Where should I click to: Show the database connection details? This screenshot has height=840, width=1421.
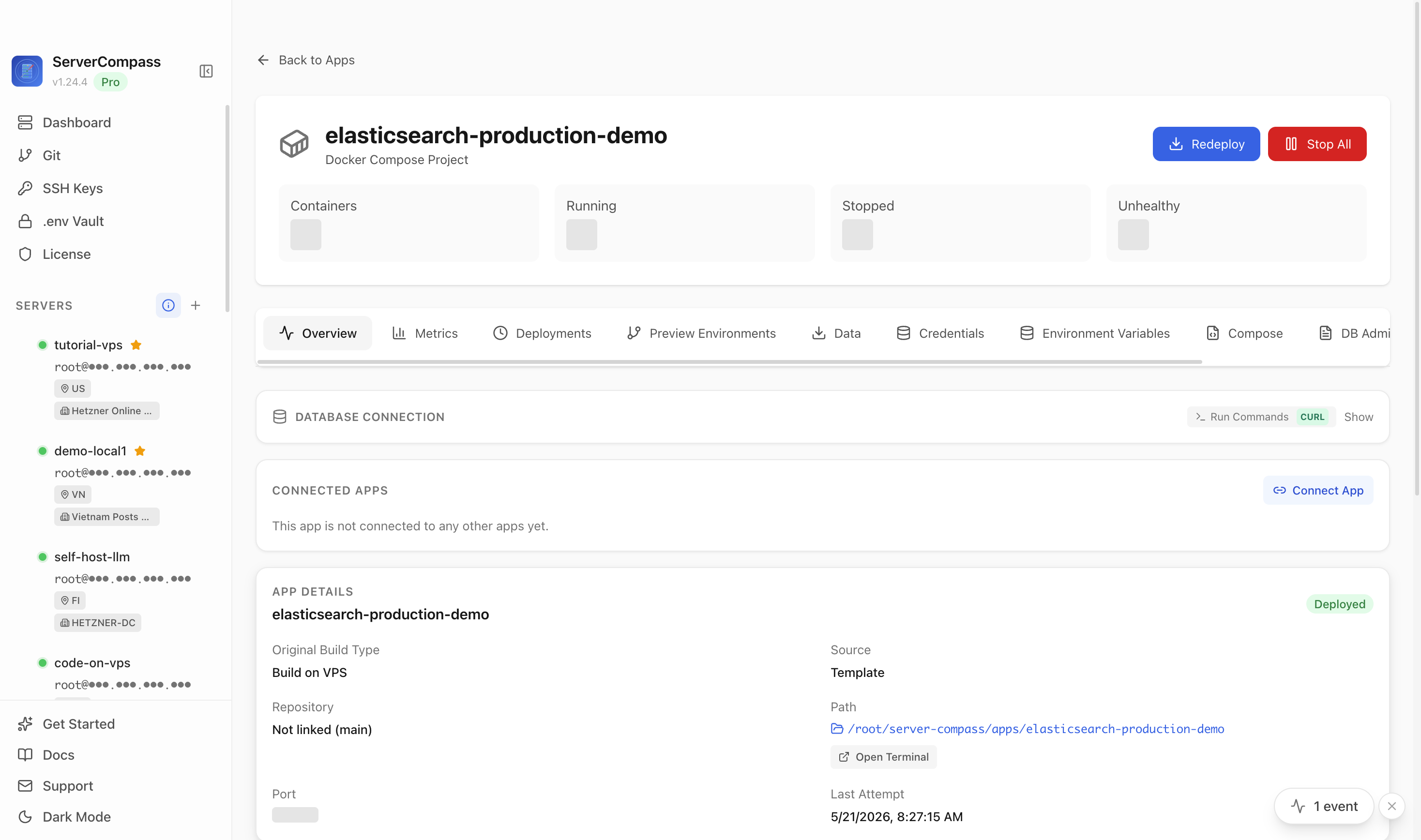click(1358, 417)
